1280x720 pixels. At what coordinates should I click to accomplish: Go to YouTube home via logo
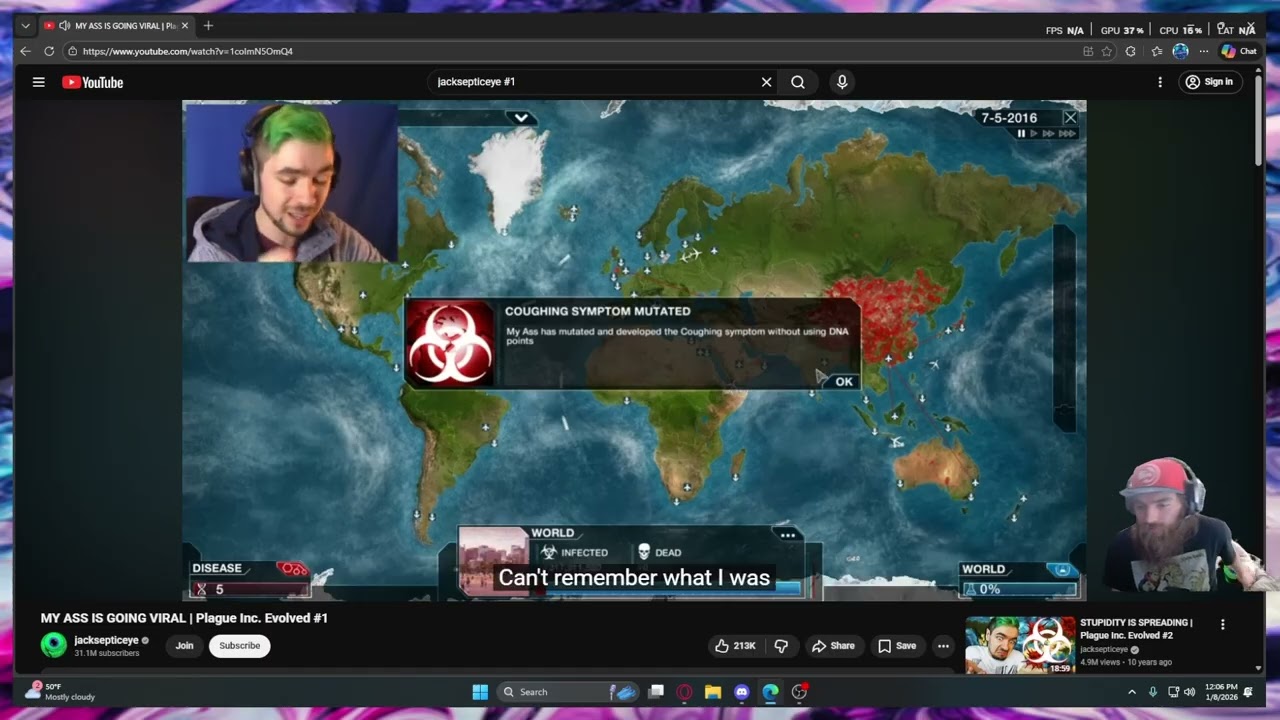pyautogui.click(x=93, y=82)
